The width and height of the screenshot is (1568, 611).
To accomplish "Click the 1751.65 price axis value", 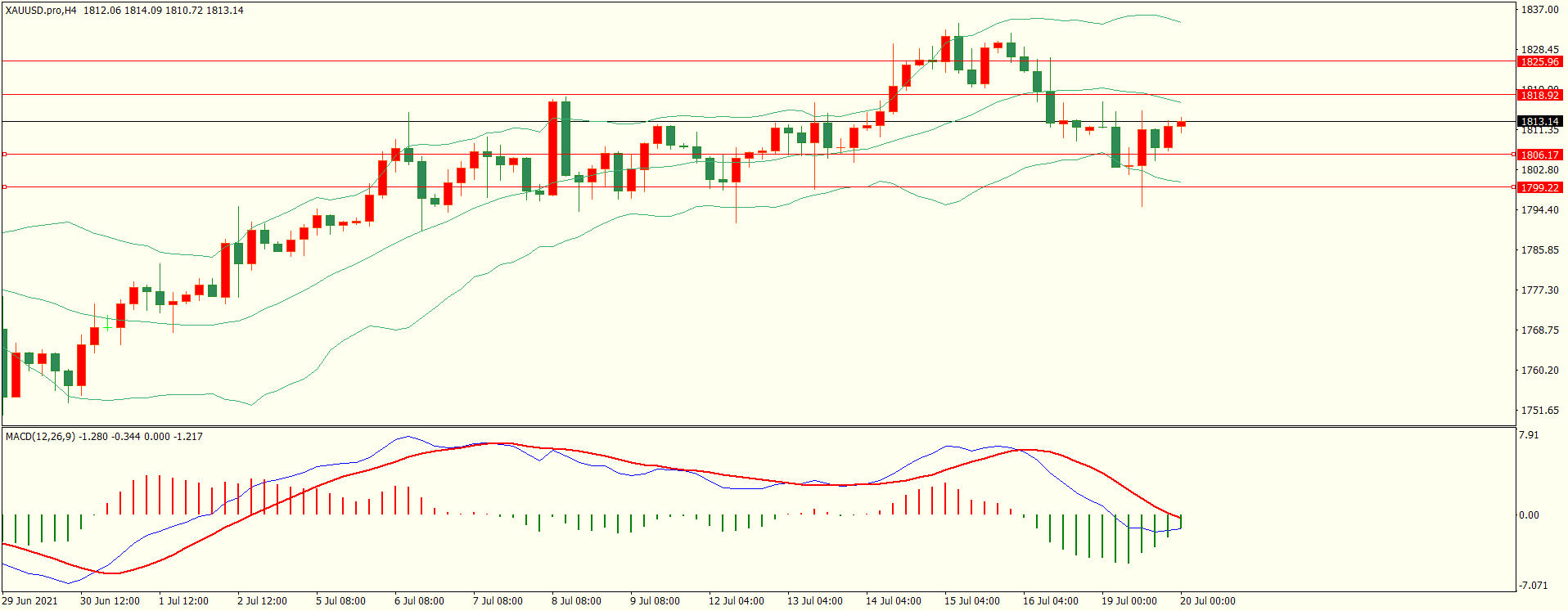I will pos(1539,411).
